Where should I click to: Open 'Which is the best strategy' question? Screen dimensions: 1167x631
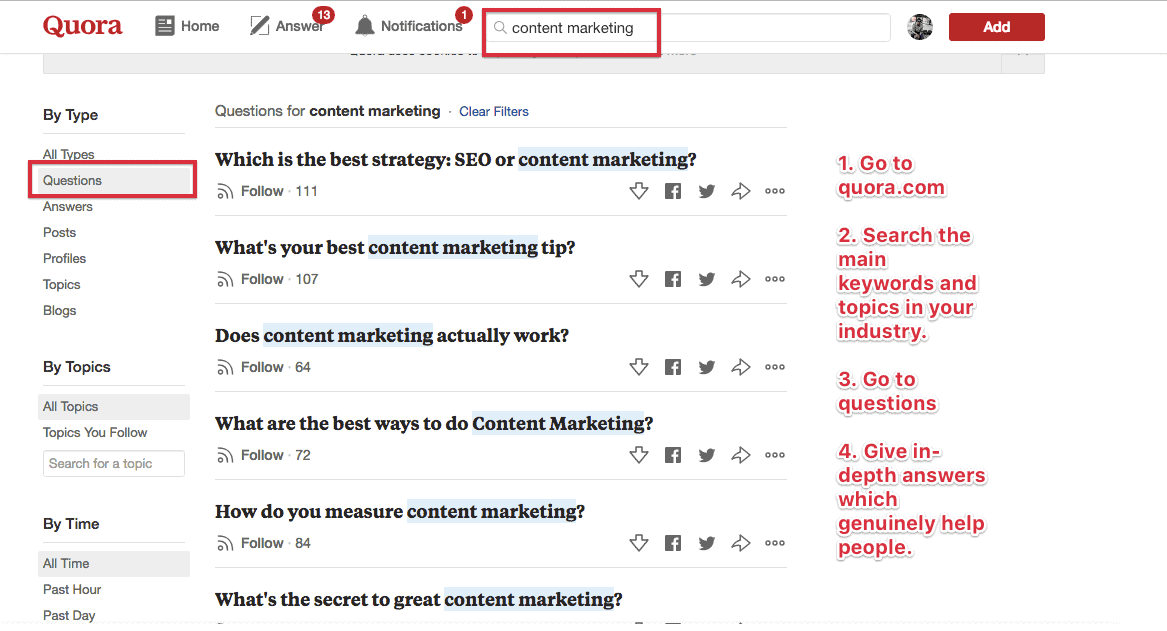[x=455, y=160]
